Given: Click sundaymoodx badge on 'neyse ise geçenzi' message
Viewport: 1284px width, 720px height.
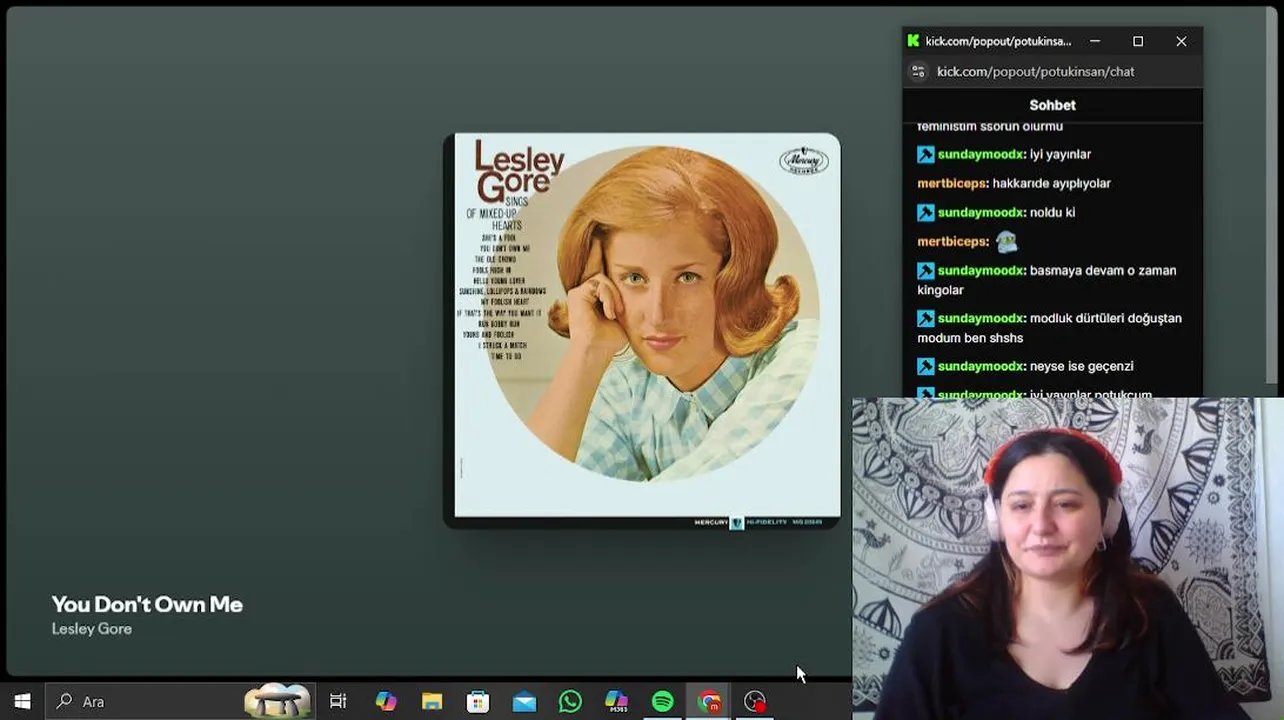Looking at the screenshot, I should coord(926,366).
